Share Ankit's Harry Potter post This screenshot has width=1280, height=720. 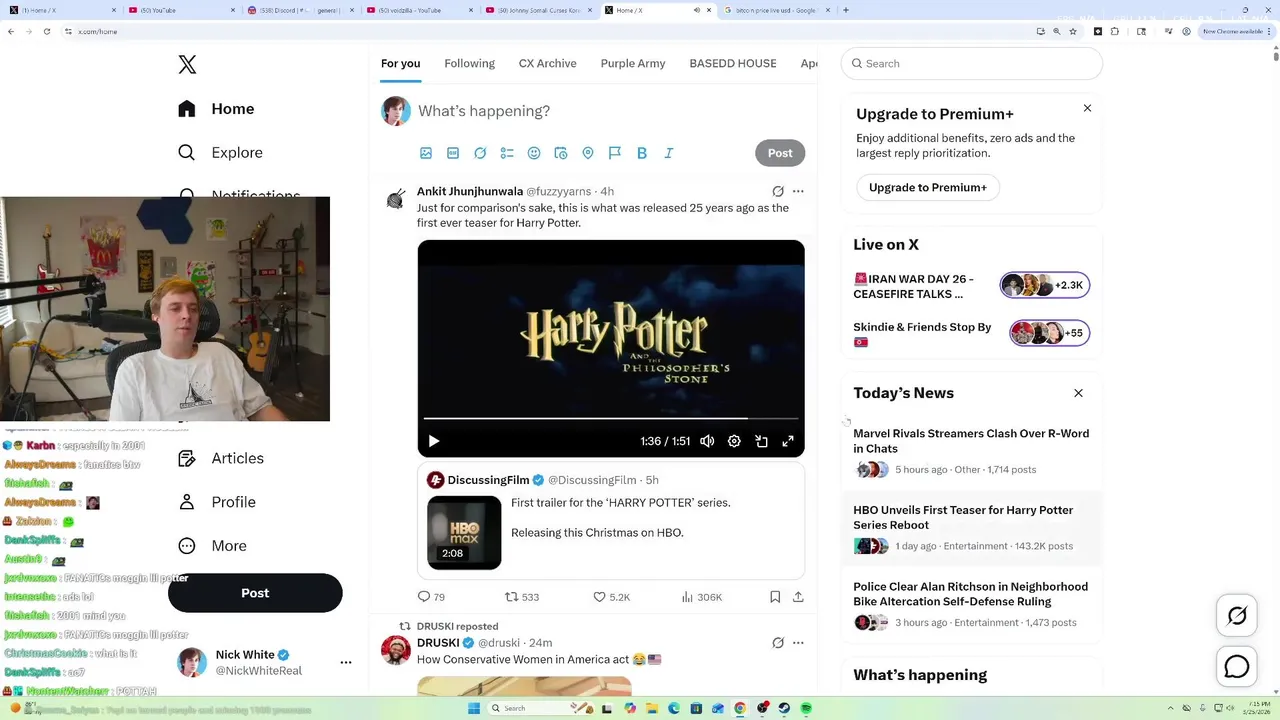pos(798,597)
